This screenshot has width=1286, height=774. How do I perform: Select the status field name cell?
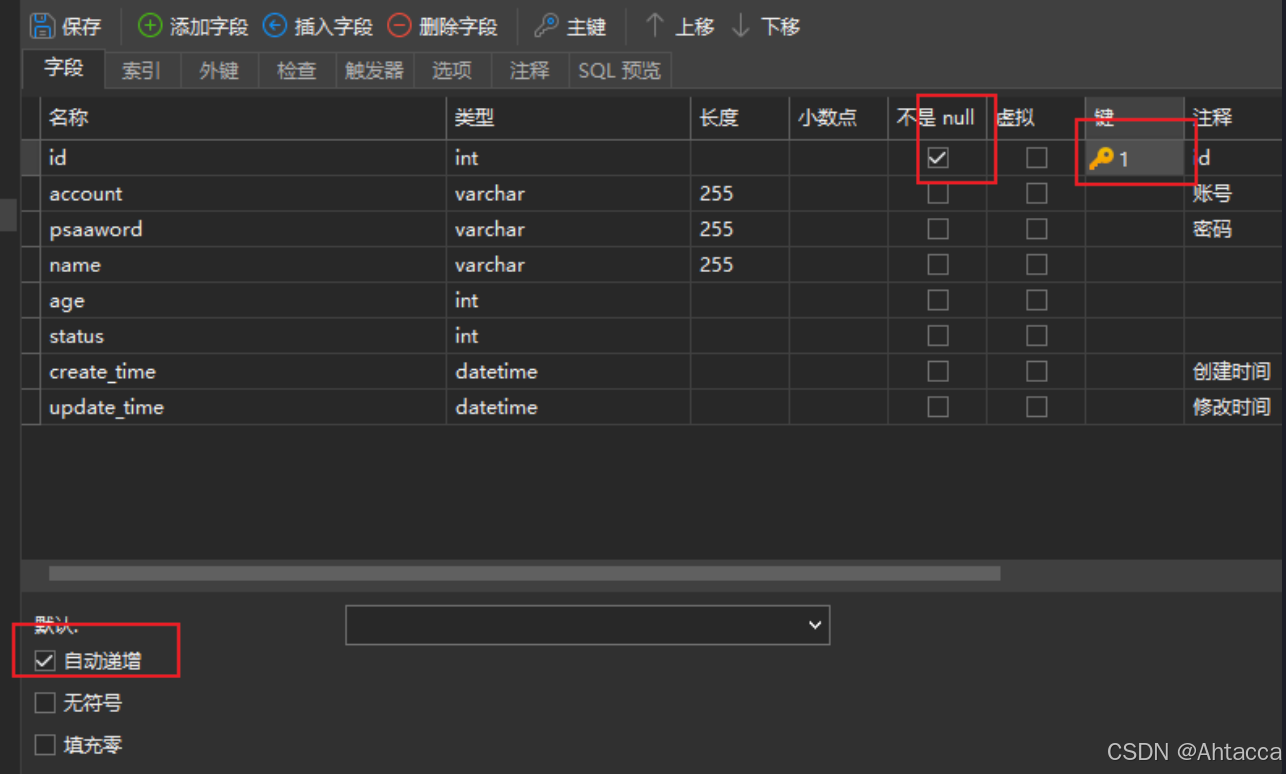click(x=243, y=336)
